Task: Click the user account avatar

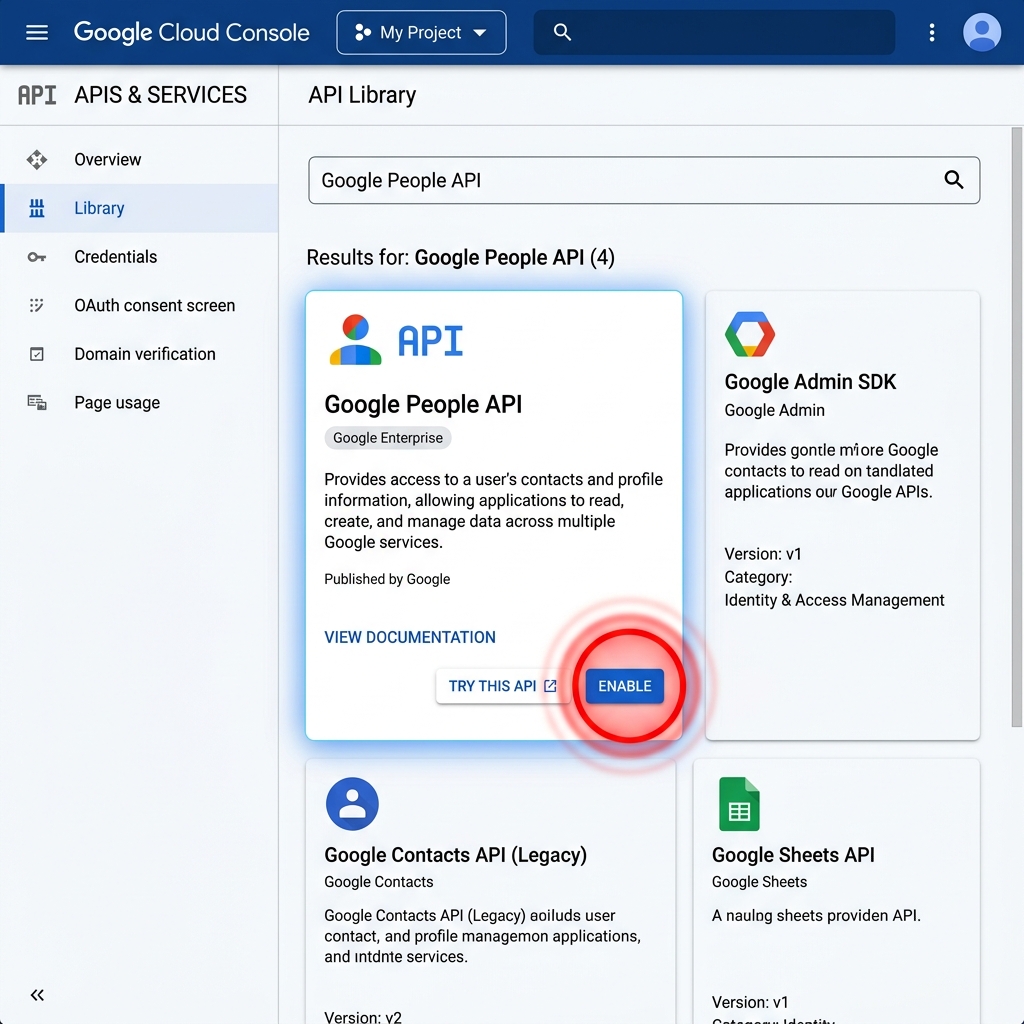Action: (981, 33)
